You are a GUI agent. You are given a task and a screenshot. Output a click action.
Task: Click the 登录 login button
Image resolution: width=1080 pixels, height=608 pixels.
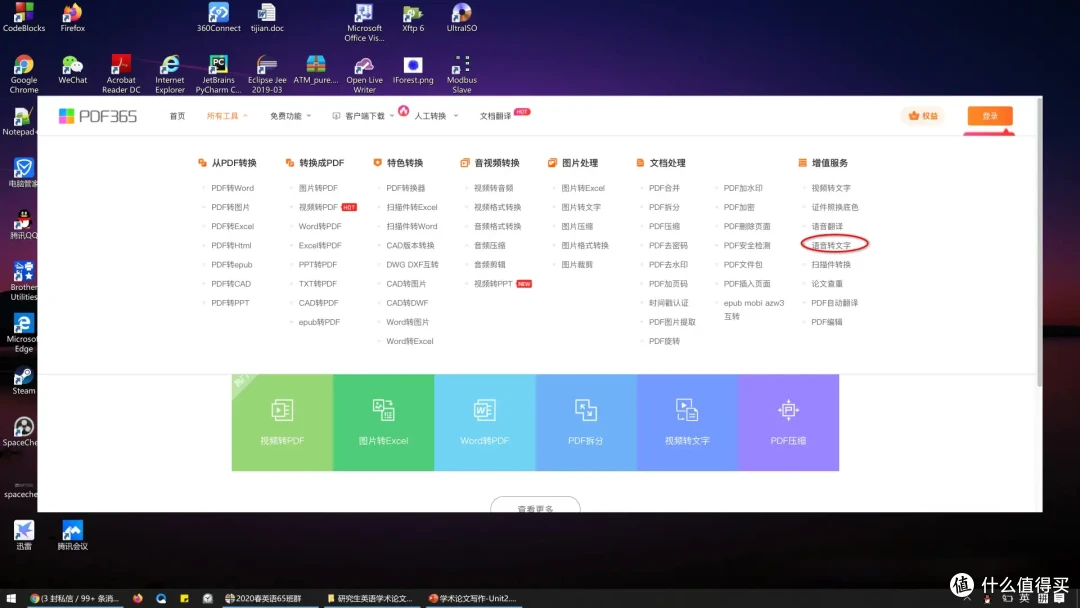tap(990, 116)
